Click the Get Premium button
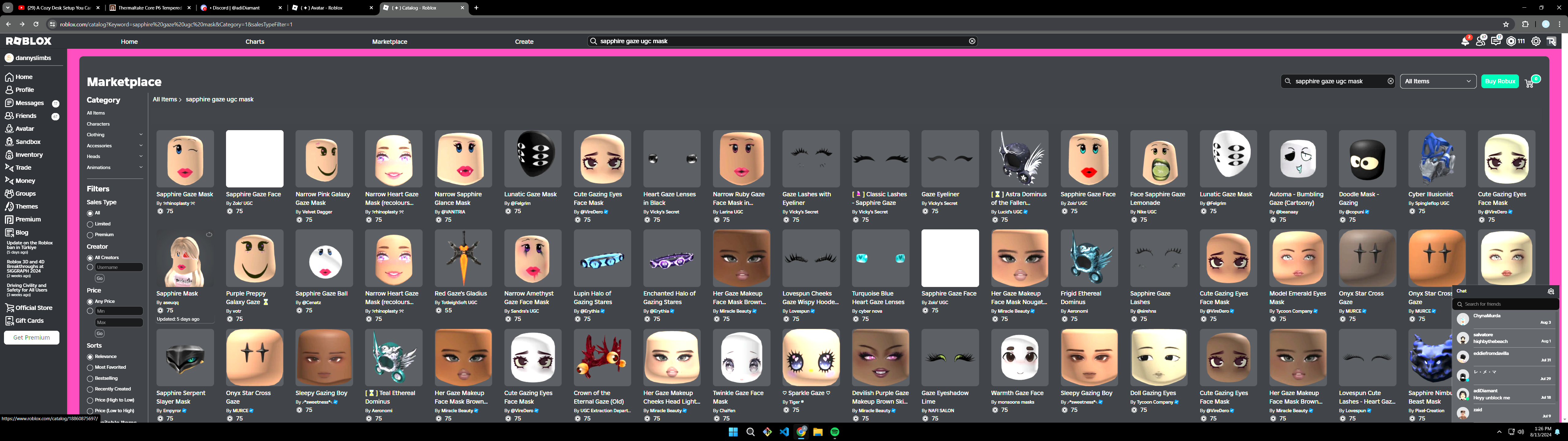 pos(32,337)
